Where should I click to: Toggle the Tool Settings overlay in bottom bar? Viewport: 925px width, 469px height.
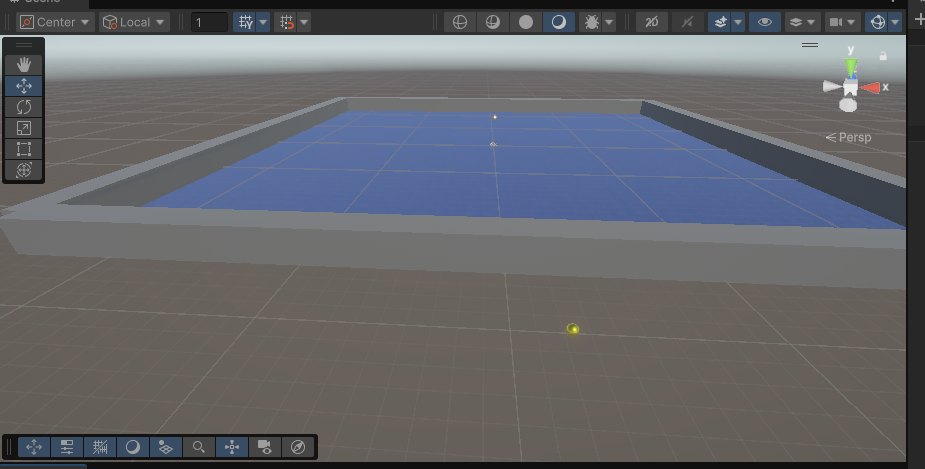coord(67,447)
